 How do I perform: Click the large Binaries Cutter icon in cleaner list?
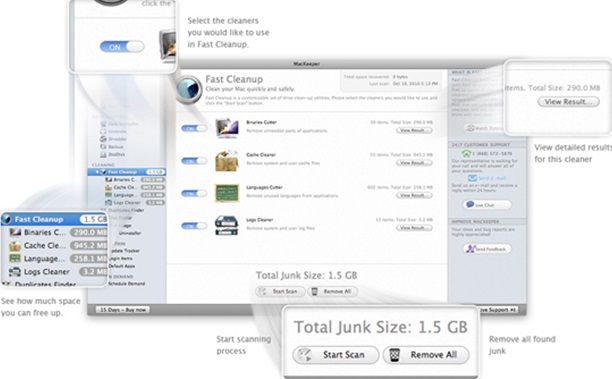(x=227, y=128)
